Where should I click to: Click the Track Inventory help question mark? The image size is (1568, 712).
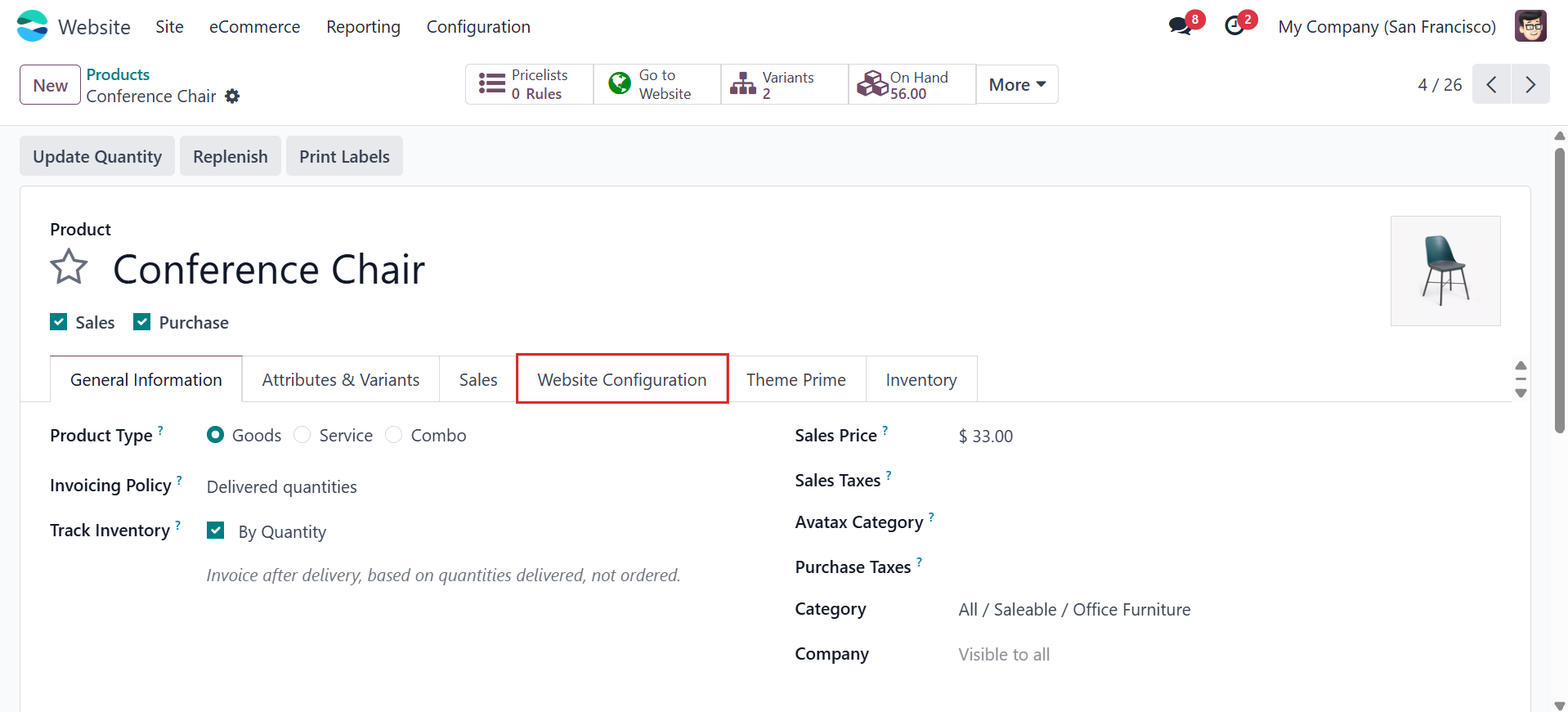177,525
